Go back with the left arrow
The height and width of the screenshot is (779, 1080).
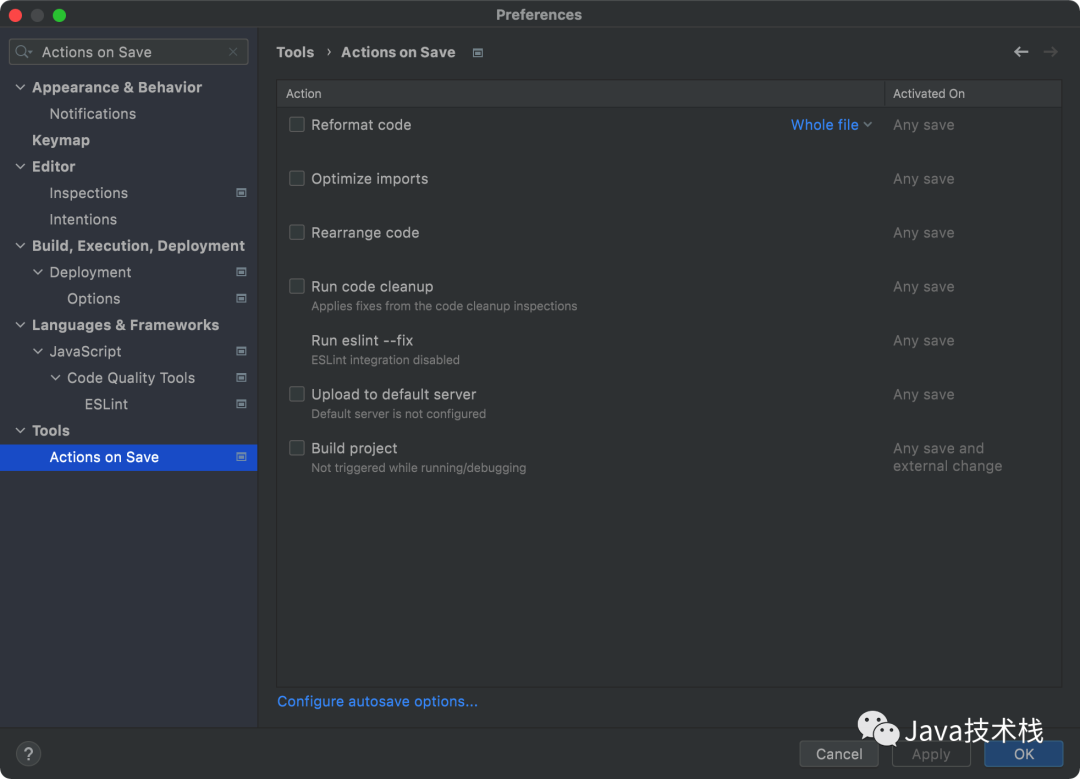pos(1021,52)
